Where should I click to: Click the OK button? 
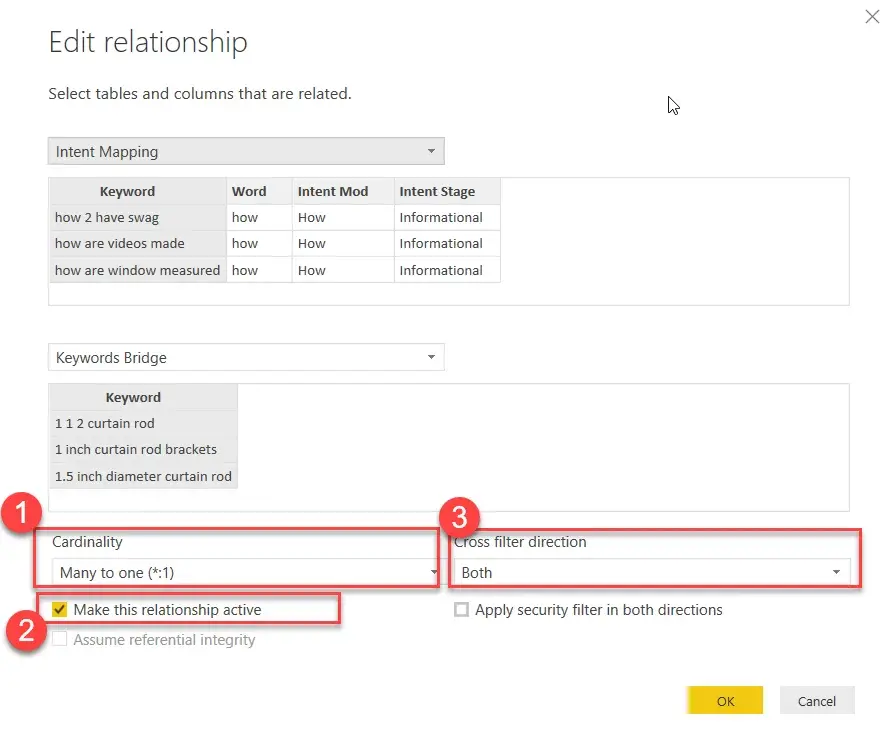coord(724,700)
